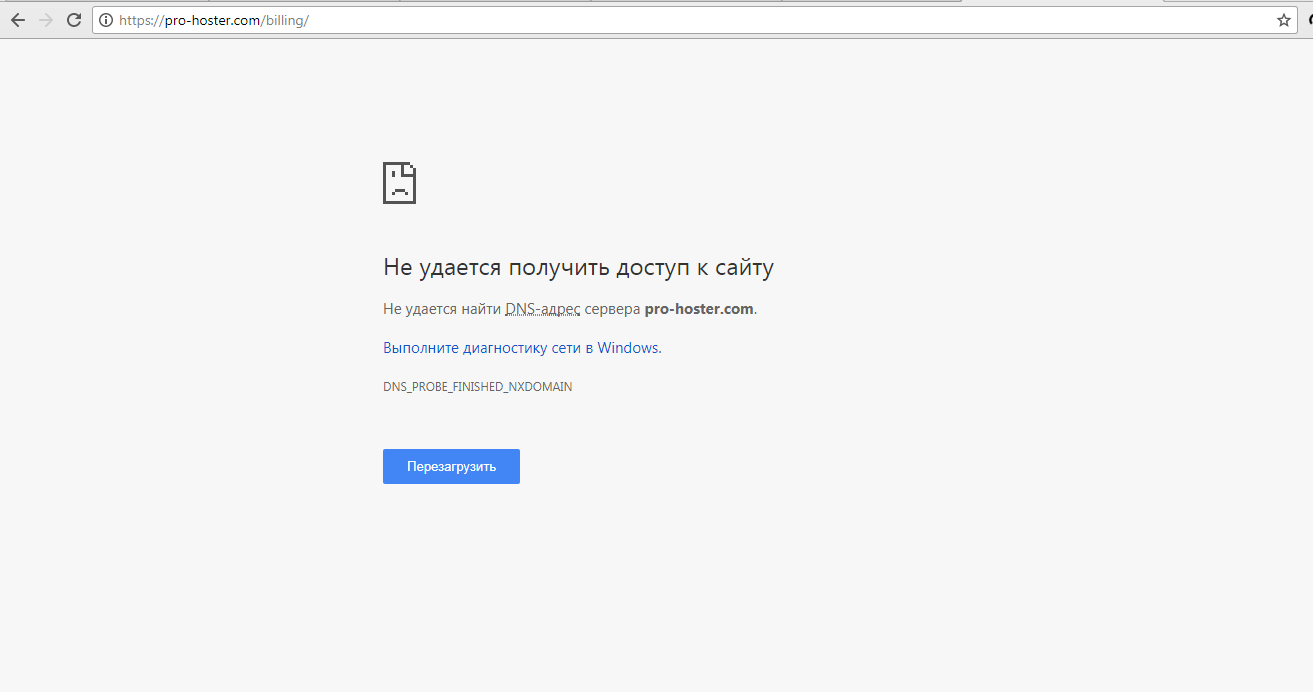
Task: Click the pro-hoster.com domain in address bar
Action: (x=213, y=20)
